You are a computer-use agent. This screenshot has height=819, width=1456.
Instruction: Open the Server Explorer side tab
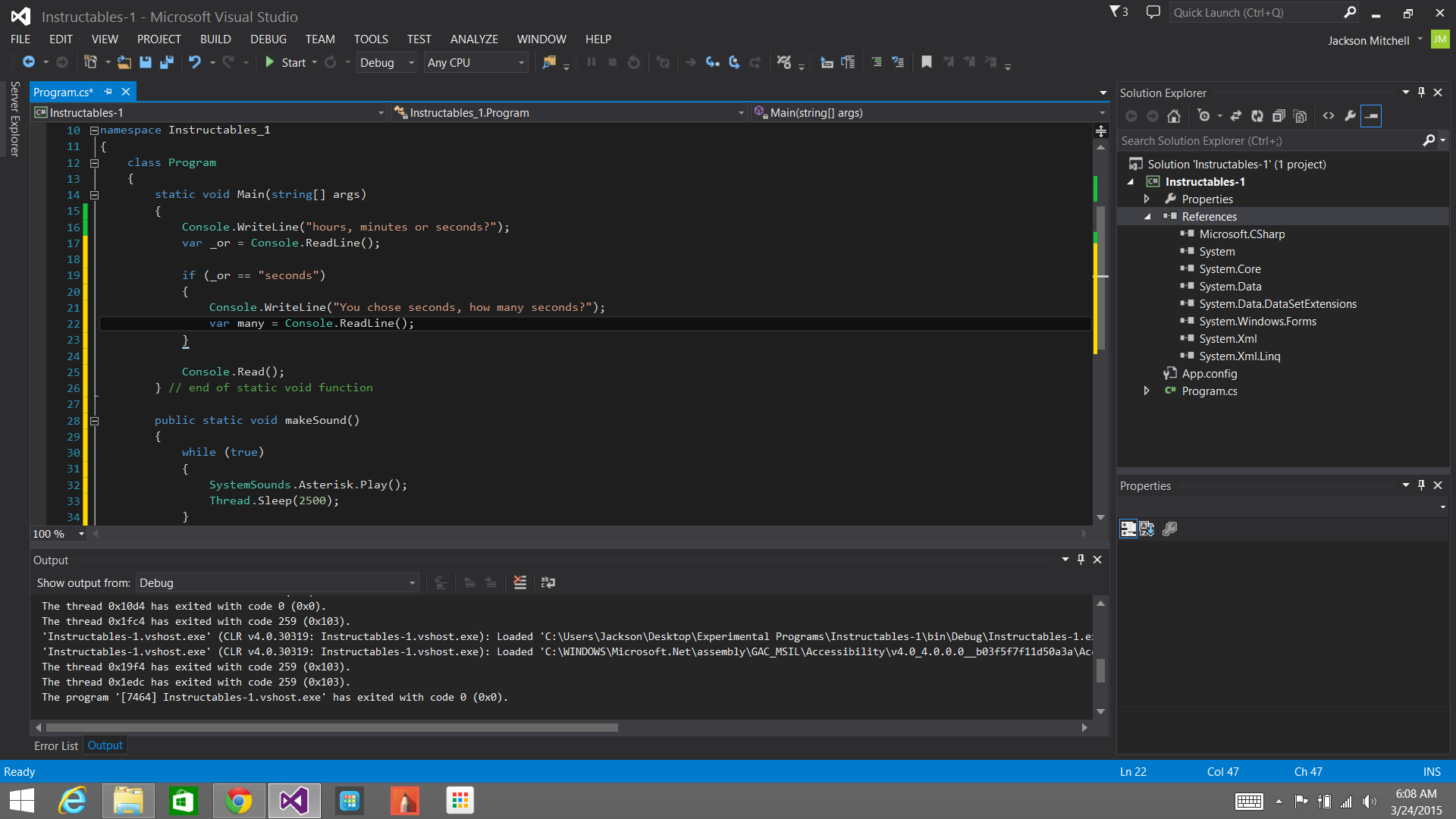click(14, 118)
